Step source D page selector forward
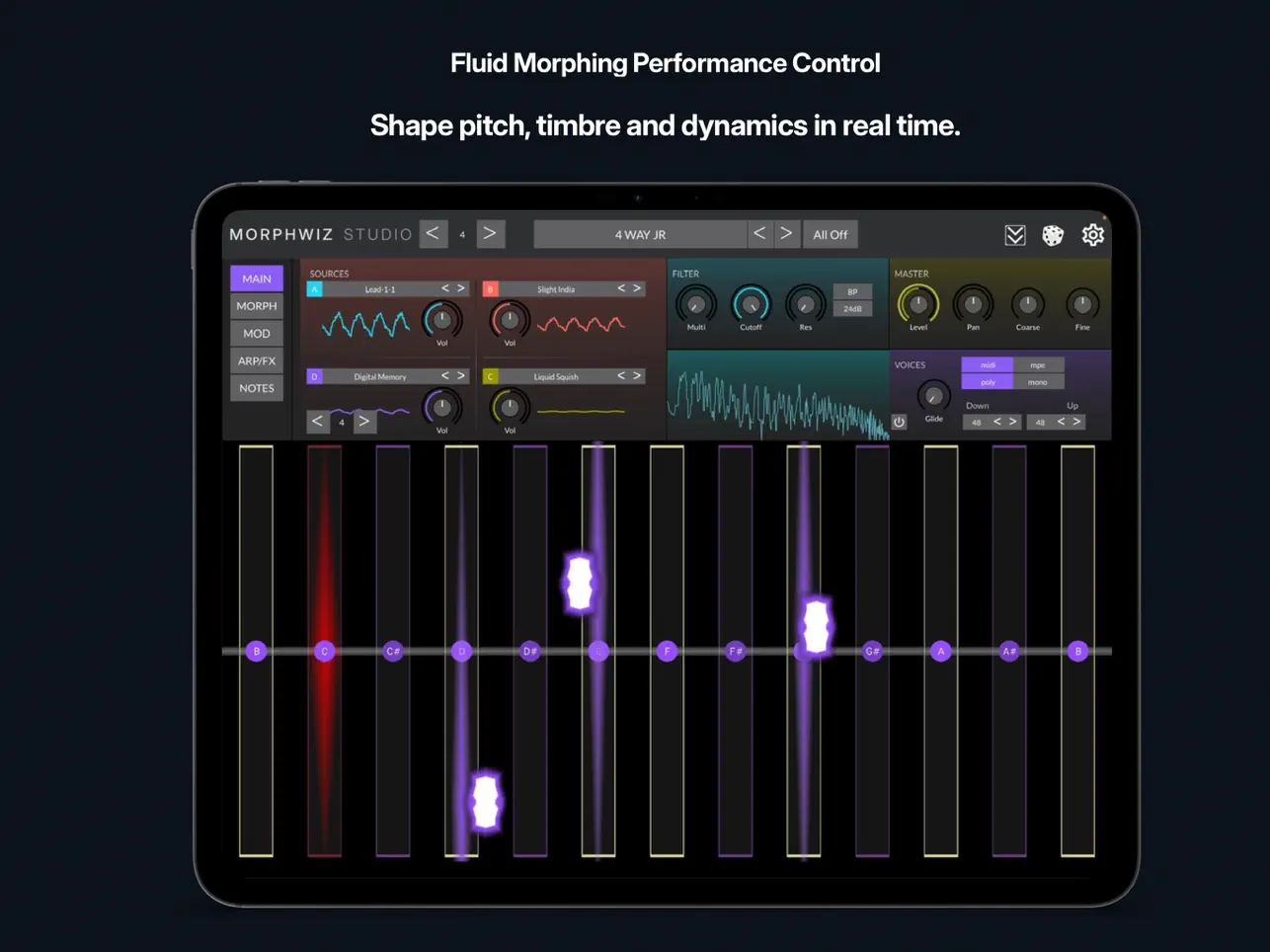 click(x=364, y=422)
